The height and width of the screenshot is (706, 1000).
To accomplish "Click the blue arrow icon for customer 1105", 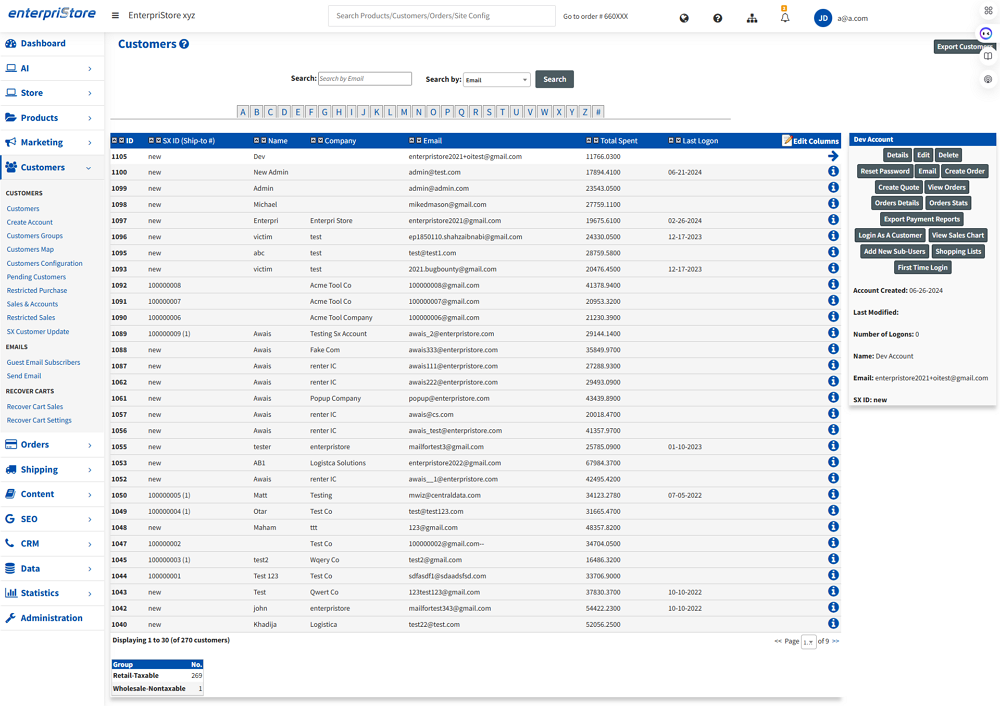I will point(833,156).
